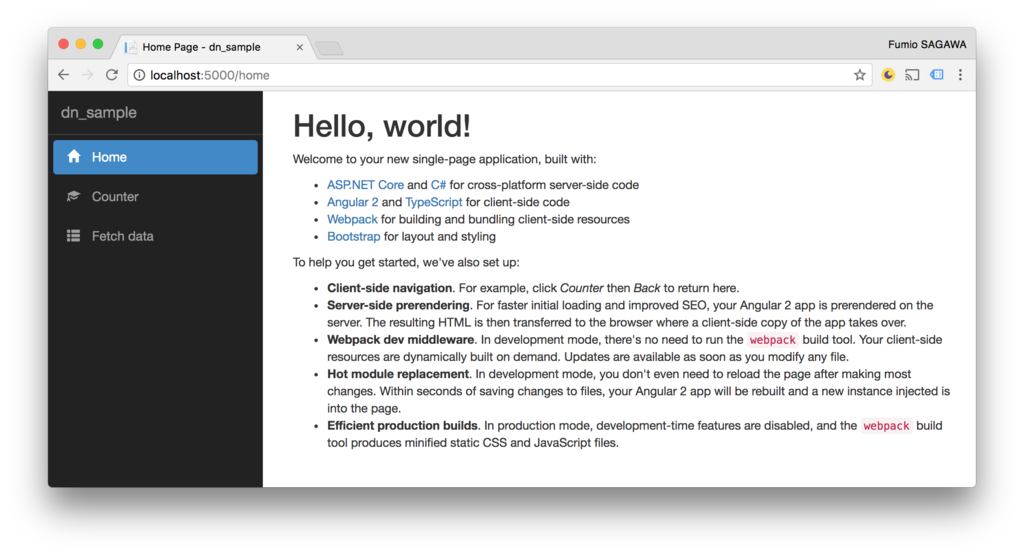The image size is (1024, 556).
Task: Click the house icon beside Home
Action: point(74,156)
